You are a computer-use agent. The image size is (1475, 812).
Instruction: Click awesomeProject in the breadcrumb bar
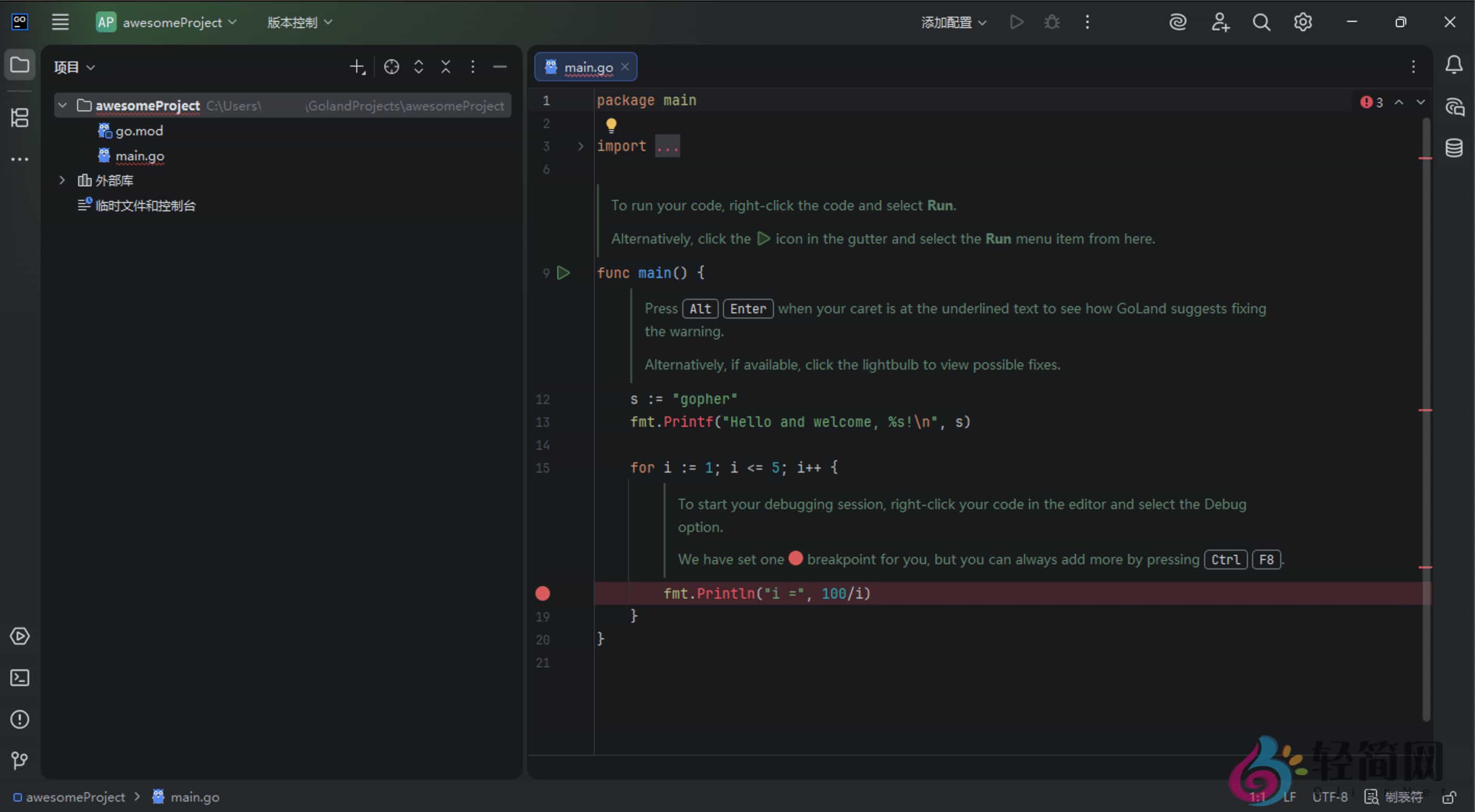click(75, 796)
